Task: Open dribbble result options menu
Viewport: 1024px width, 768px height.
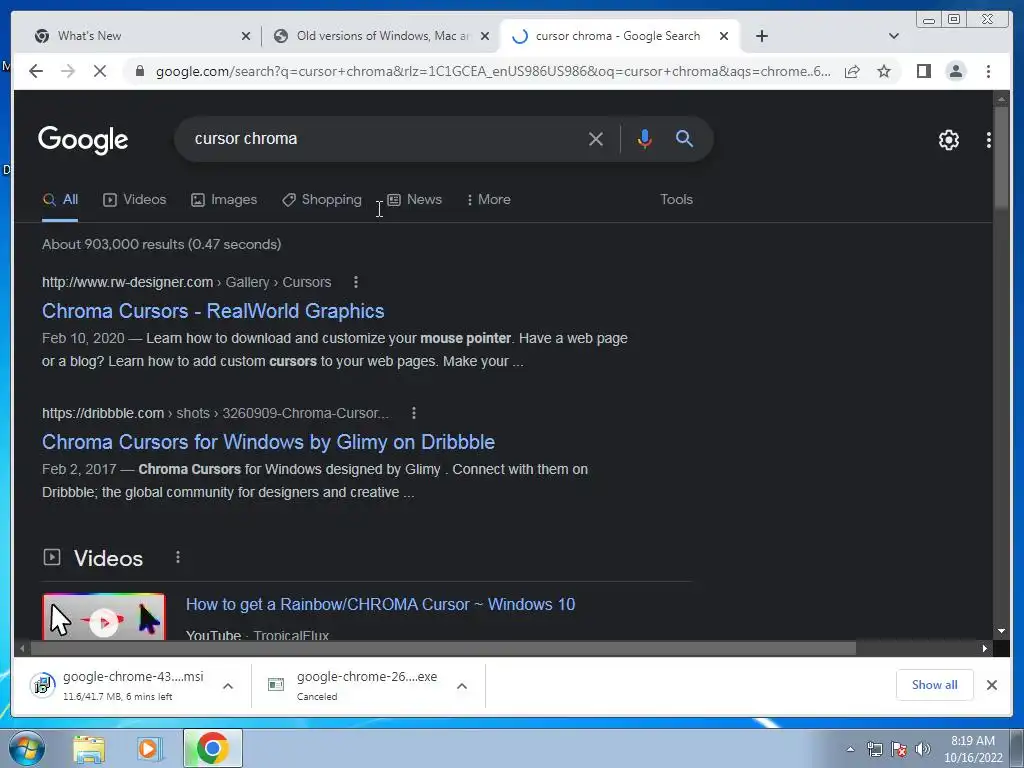Action: pos(413,413)
